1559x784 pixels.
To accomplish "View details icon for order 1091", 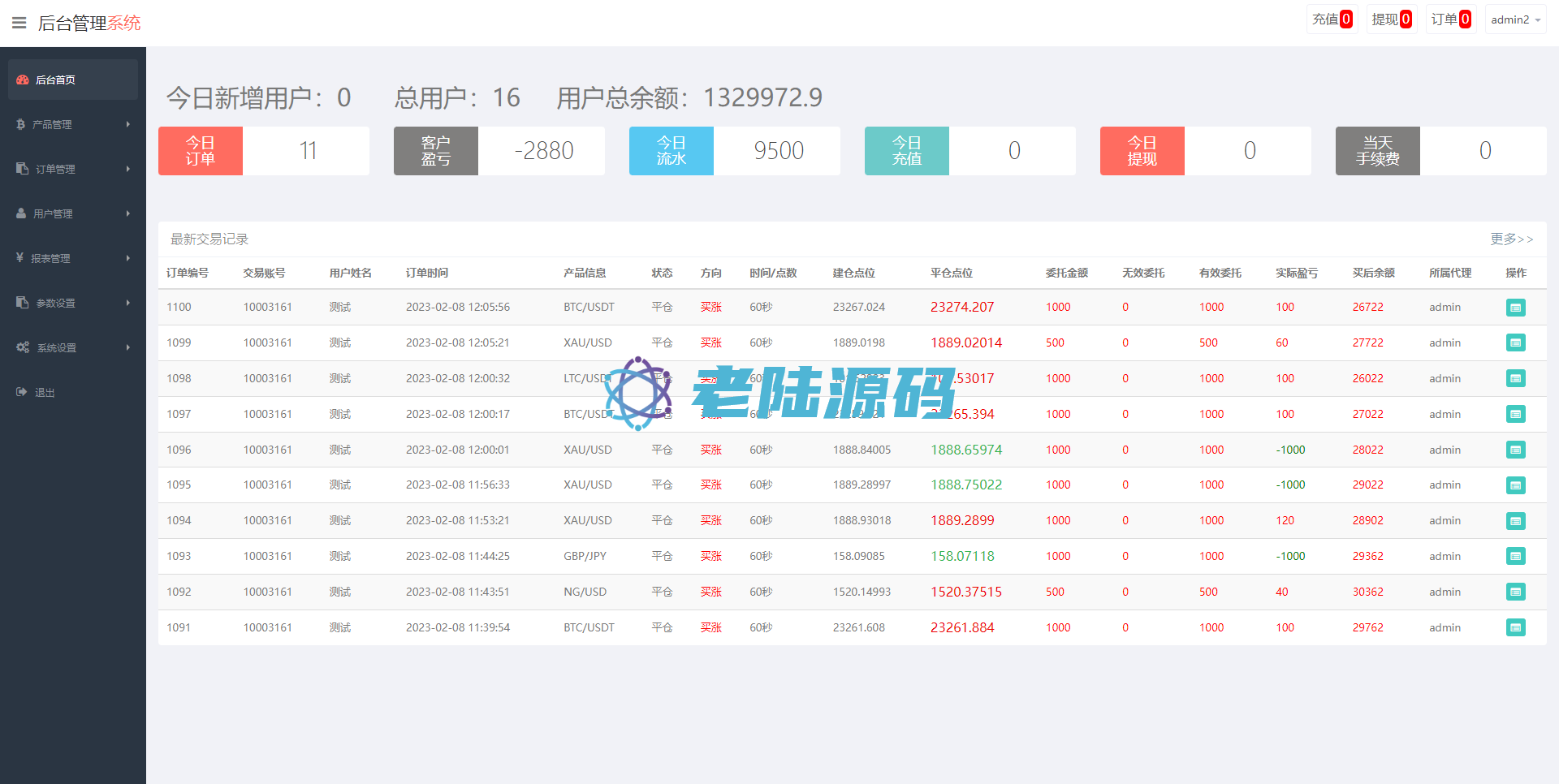I will (x=1515, y=627).
